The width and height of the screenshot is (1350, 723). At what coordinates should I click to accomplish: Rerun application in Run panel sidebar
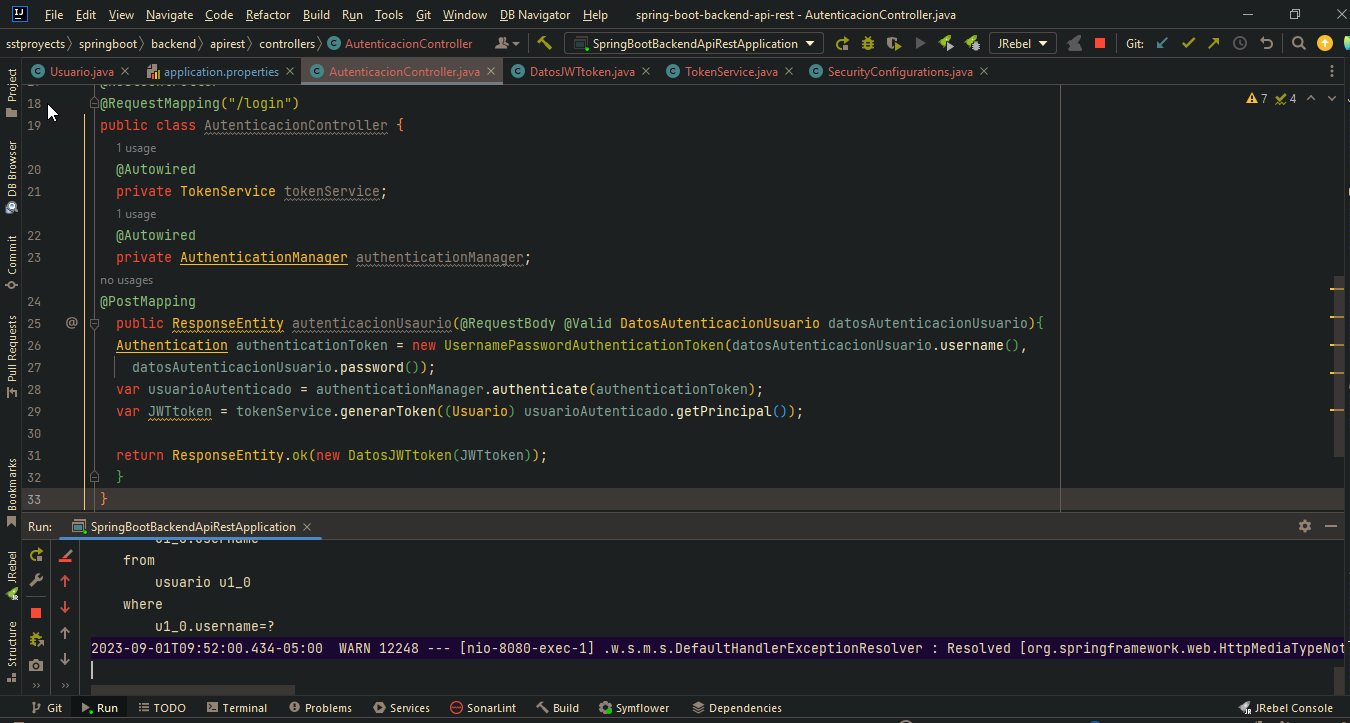pyautogui.click(x=36, y=555)
